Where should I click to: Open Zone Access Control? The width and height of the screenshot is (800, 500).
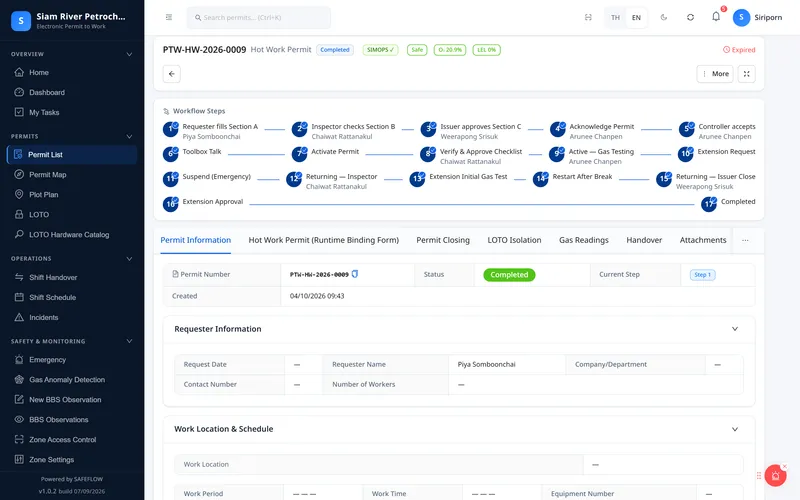coord(71,439)
